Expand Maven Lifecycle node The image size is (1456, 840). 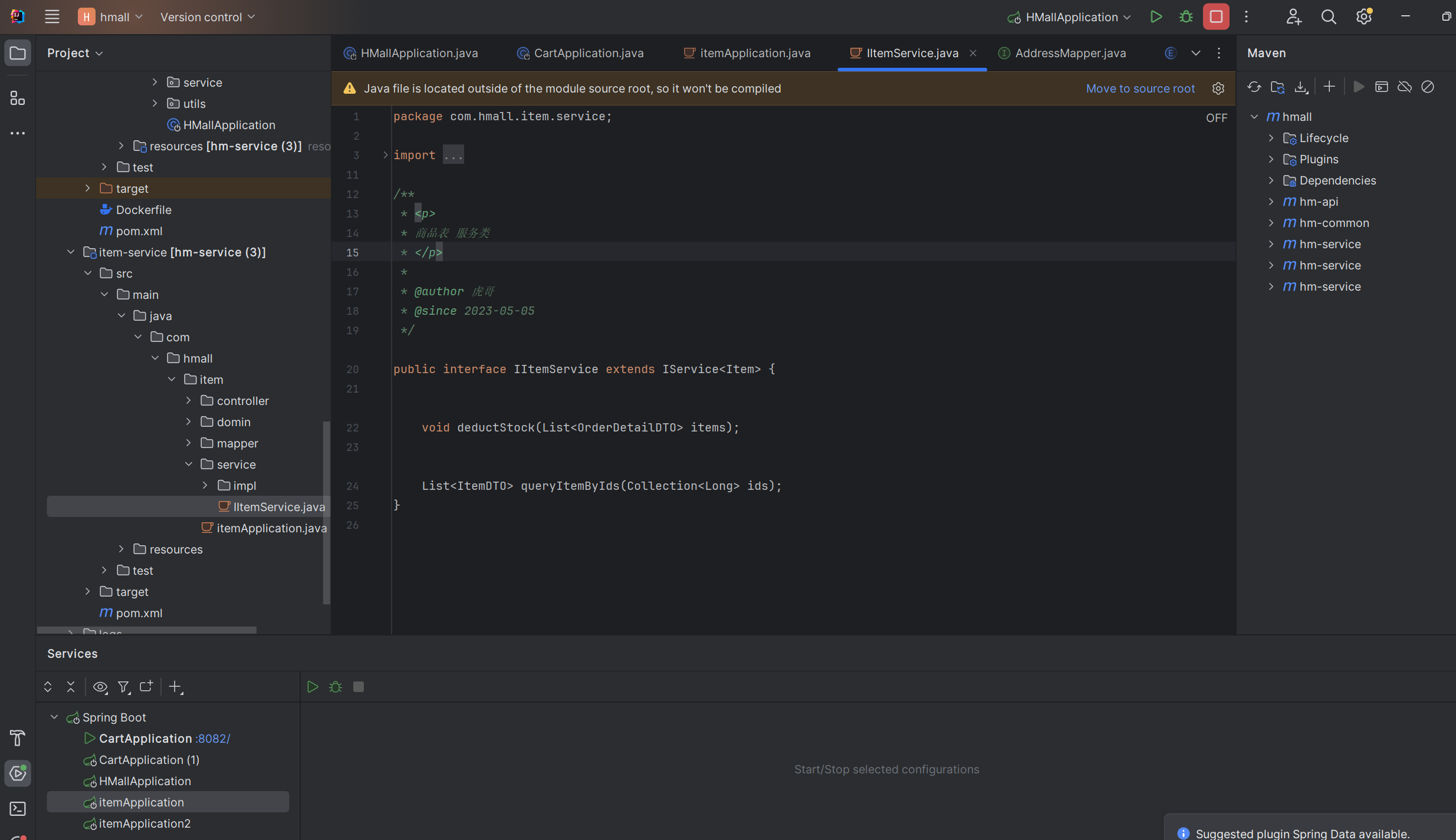(1271, 138)
